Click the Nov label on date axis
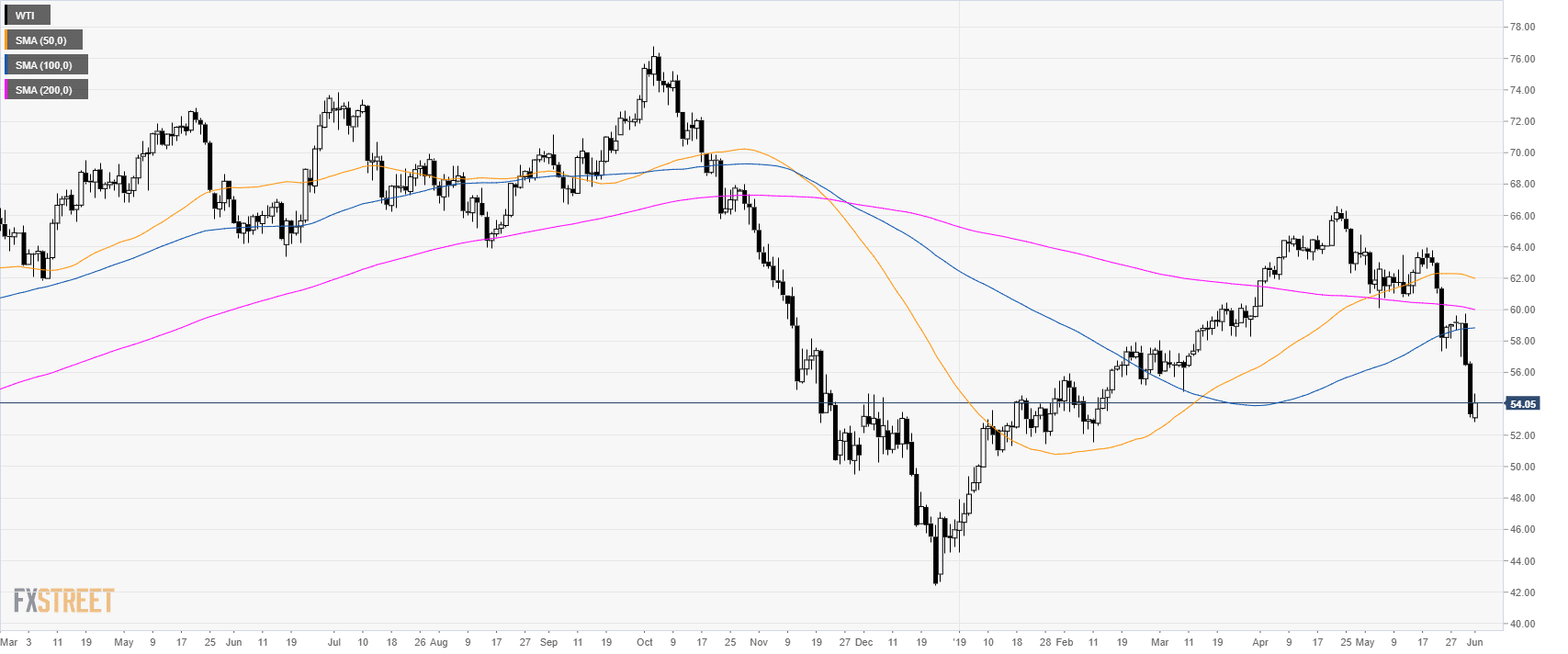1568x654 pixels. pyautogui.click(x=758, y=642)
